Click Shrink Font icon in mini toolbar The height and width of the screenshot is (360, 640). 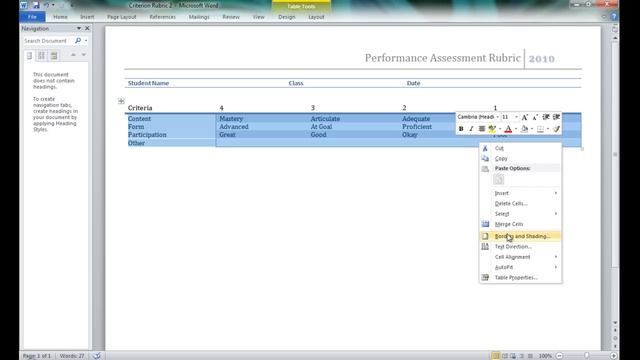click(535, 117)
